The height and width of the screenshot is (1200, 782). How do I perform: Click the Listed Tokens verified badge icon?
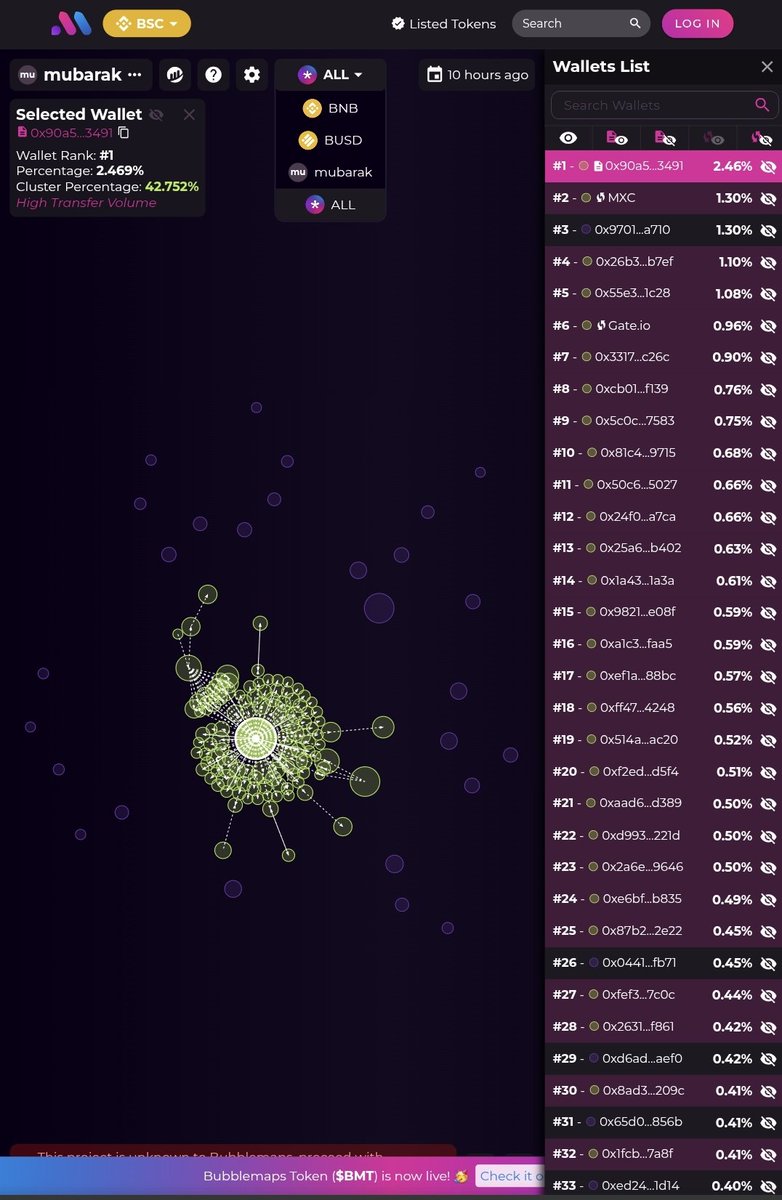(398, 23)
